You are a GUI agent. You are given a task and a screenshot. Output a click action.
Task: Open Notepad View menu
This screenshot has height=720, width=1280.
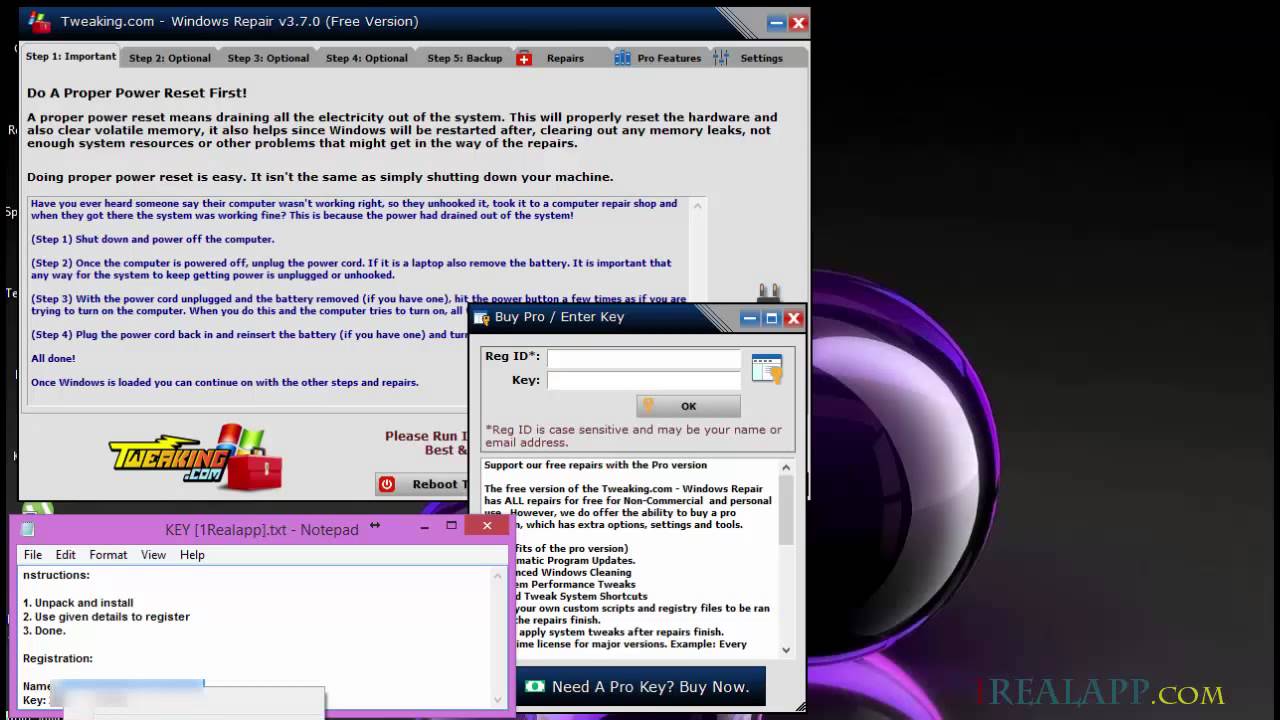pos(153,555)
